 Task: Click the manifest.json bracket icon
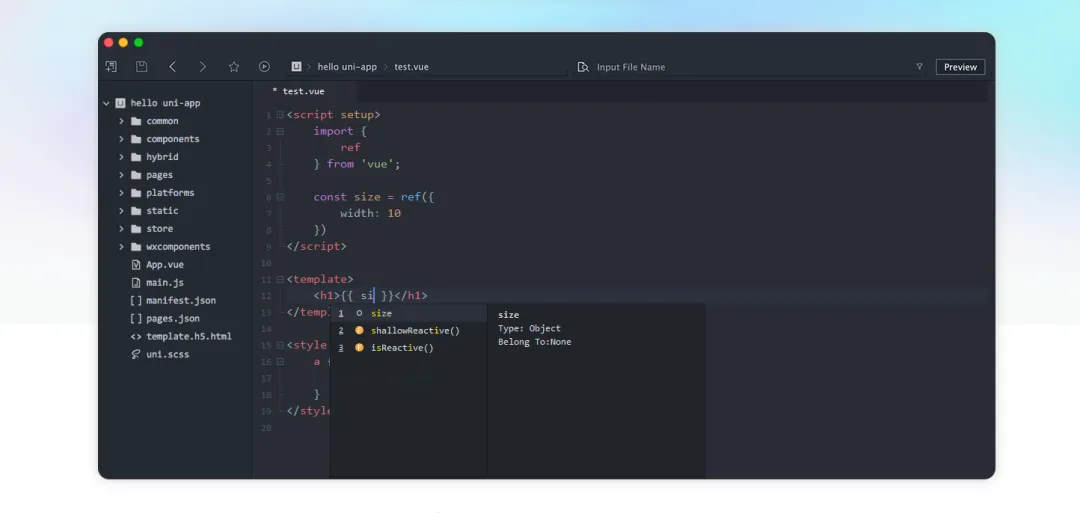tap(136, 300)
